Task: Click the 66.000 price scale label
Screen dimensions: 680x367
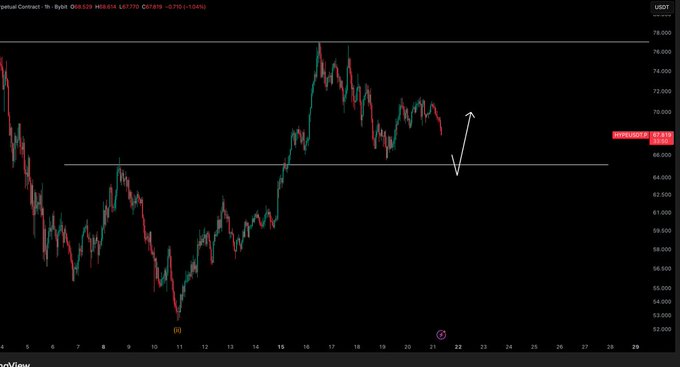Action: tap(662, 155)
